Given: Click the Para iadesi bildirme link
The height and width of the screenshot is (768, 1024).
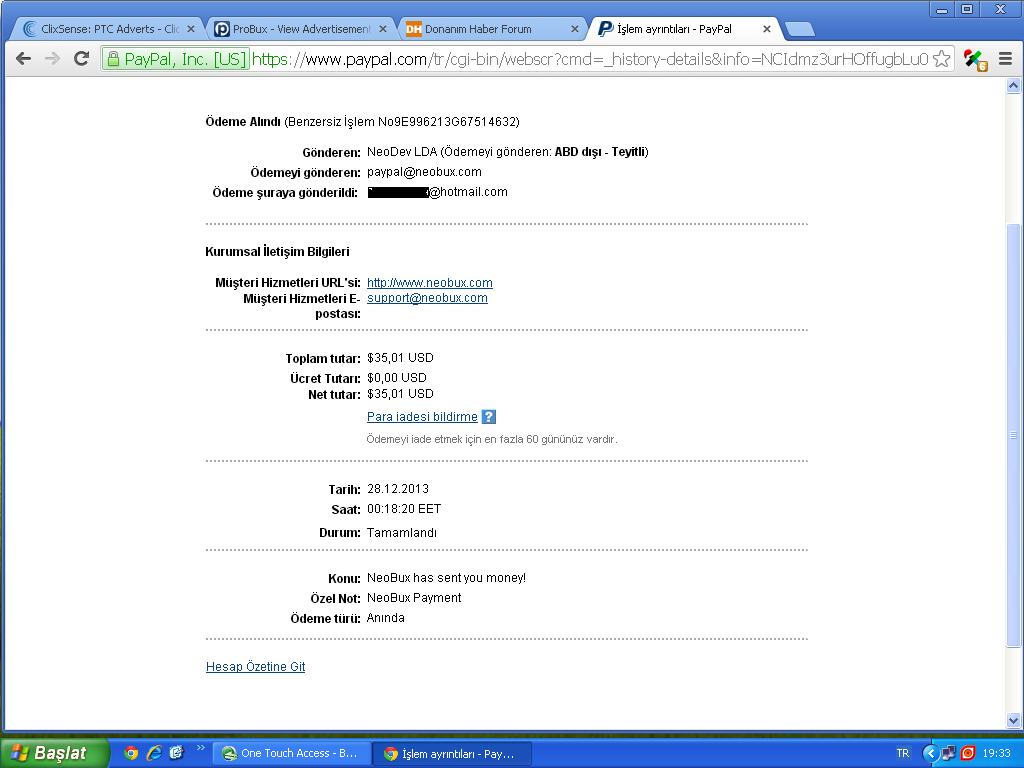Looking at the screenshot, I should 422,417.
